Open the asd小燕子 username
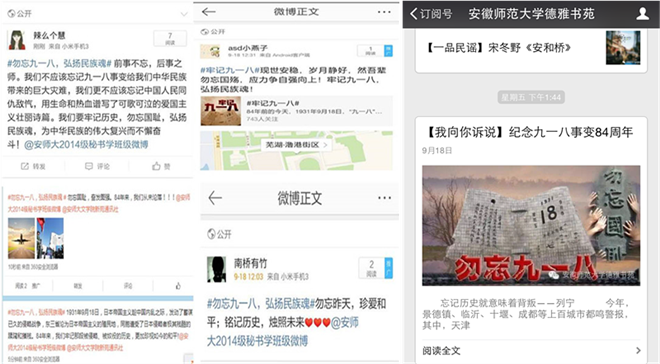Screen dimensions: 660x364 click(248, 48)
